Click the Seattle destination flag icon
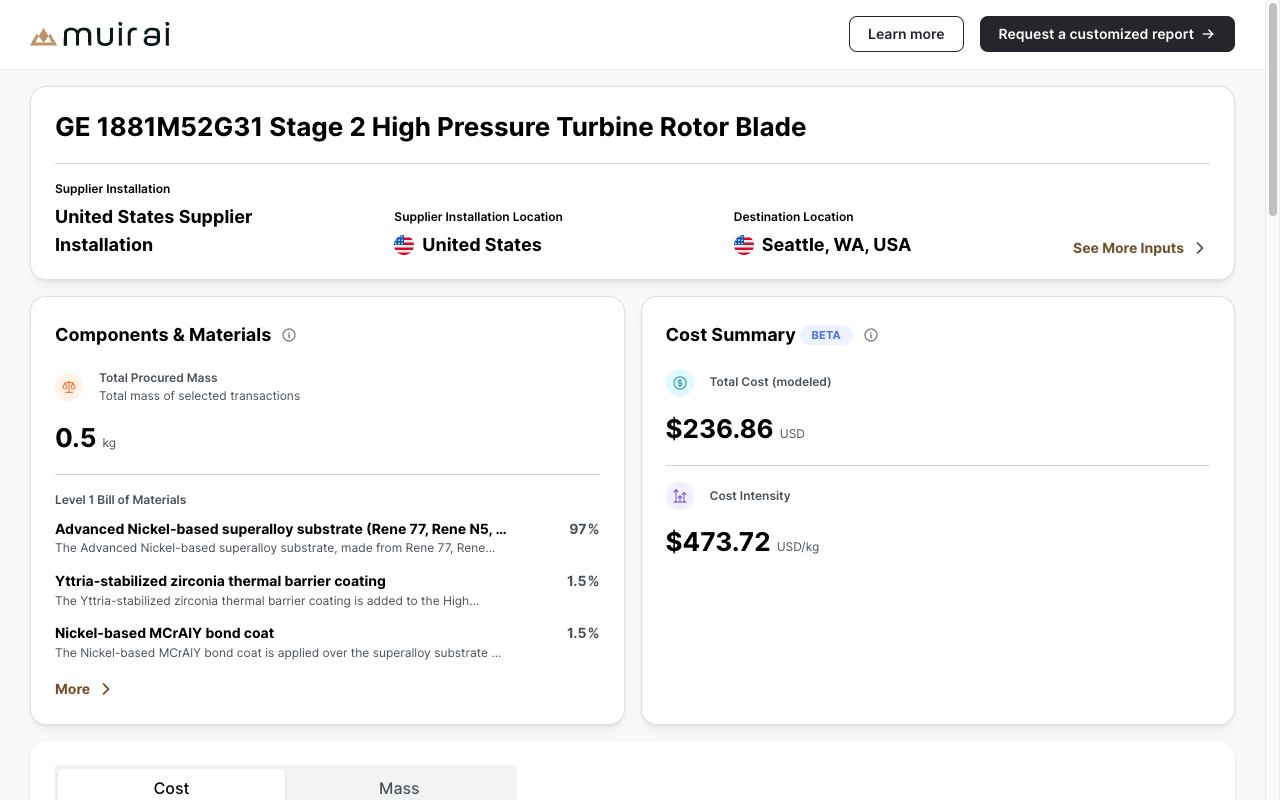Image resolution: width=1280 pixels, height=800 pixels. tap(744, 245)
